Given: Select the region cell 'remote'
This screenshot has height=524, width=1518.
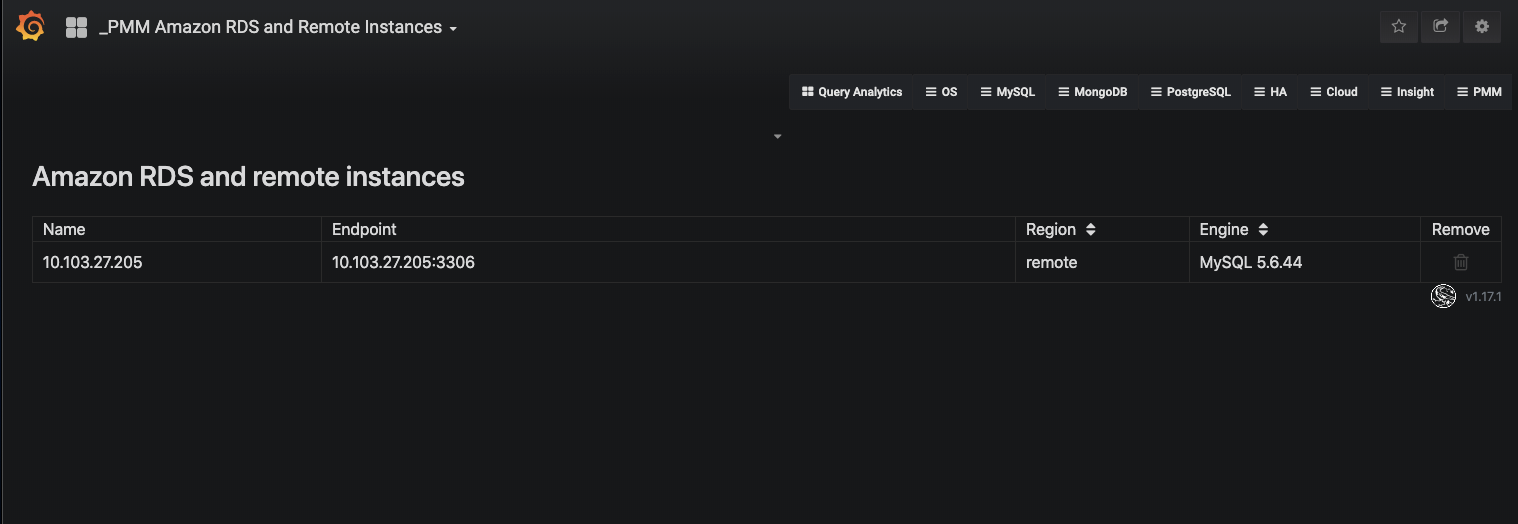Looking at the screenshot, I should pyautogui.click(x=1102, y=262).
